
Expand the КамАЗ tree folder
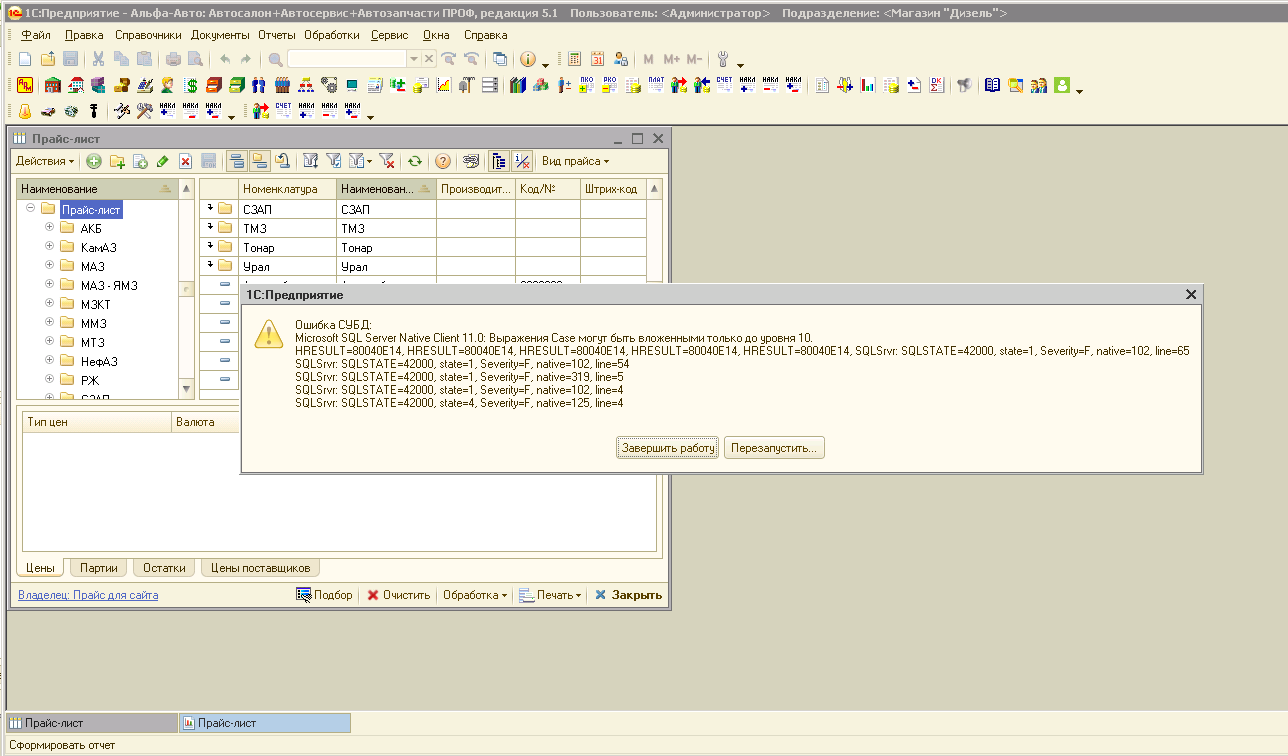(49, 247)
